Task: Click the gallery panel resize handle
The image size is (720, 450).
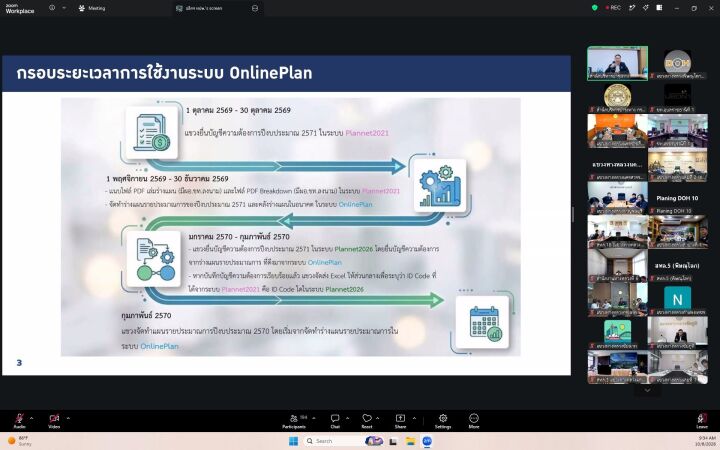Action: [573, 214]
